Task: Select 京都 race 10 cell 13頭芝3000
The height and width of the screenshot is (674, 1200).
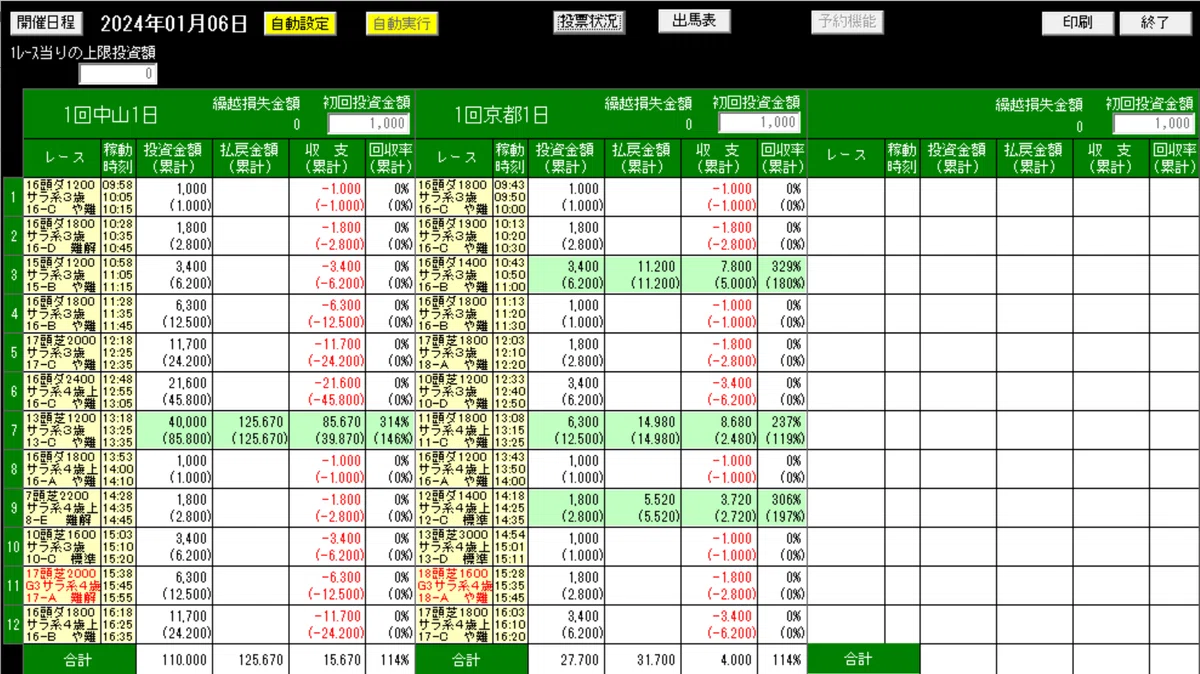Action: [x=452, y=546]
